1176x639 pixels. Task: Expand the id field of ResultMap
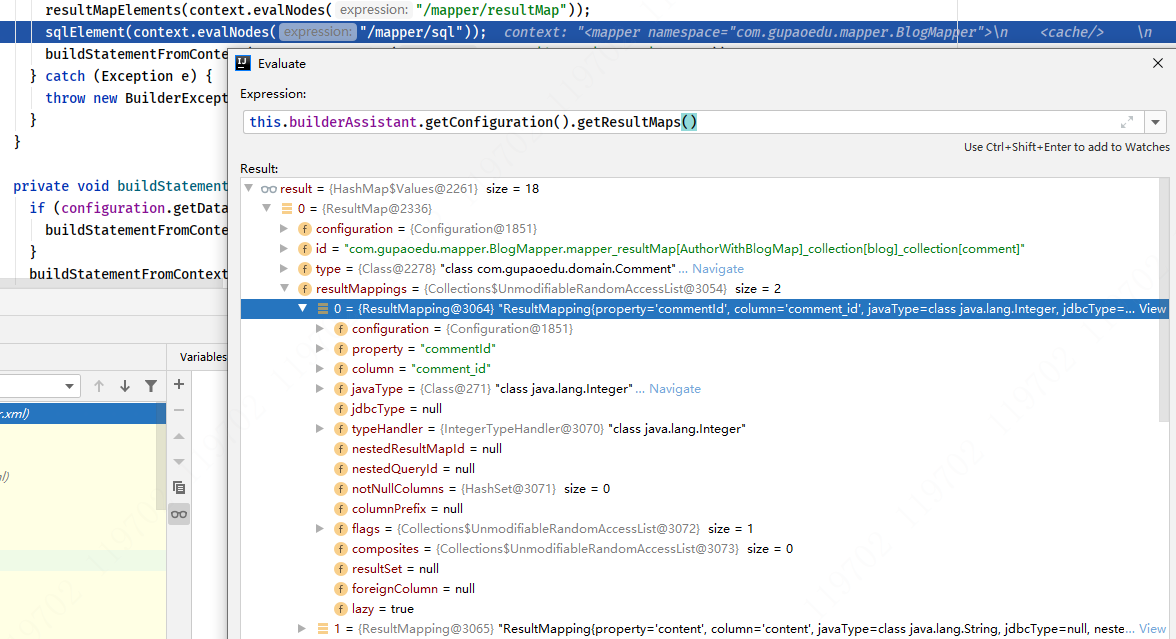284,248
